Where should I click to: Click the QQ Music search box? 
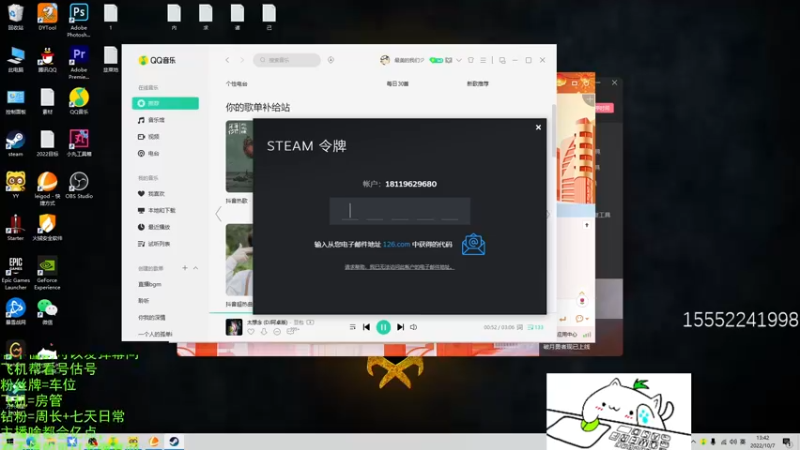[287, 60]
